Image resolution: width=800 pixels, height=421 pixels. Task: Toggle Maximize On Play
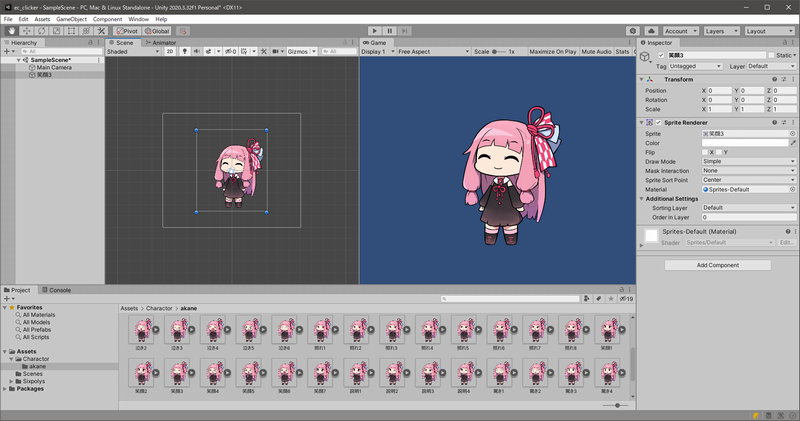click(553, 52)
